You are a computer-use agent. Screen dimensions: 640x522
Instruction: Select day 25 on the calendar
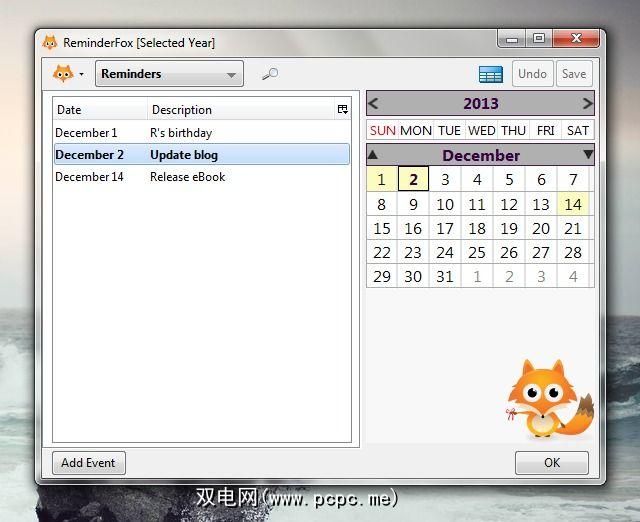(x=477, y=252)
